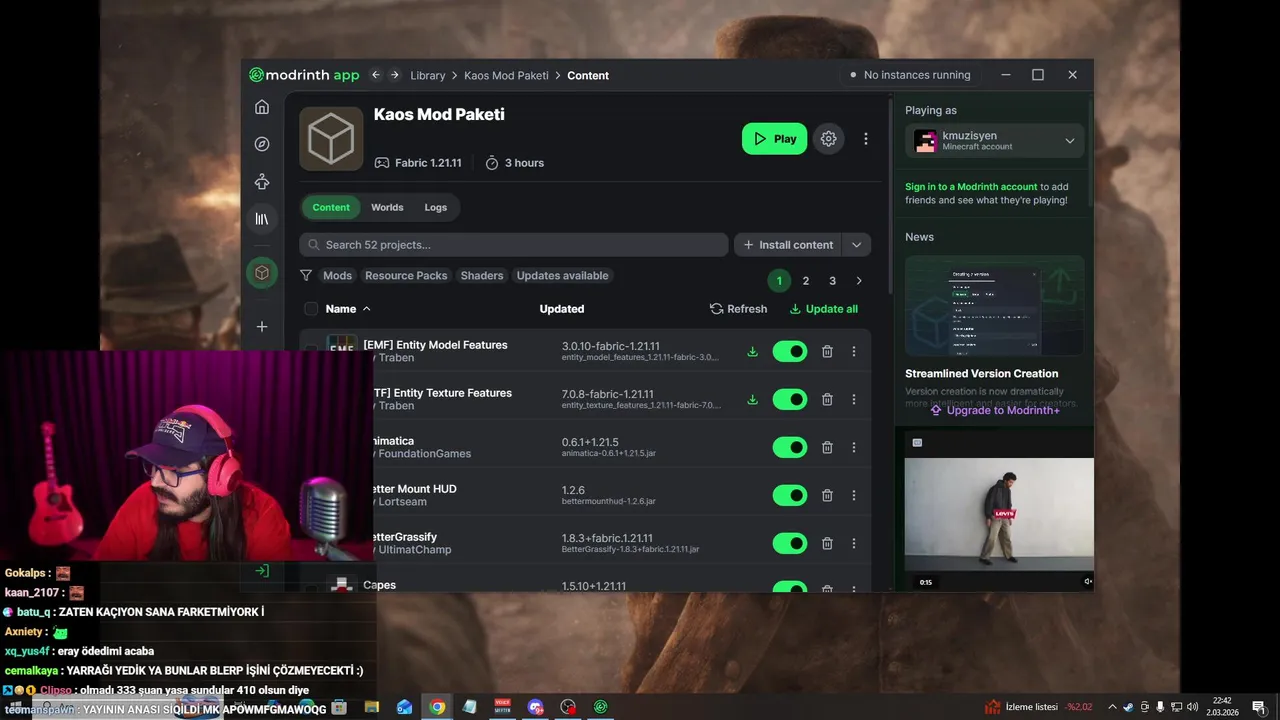
Task: Delete the BetterGrassify mod
Action: pos(827,543)
